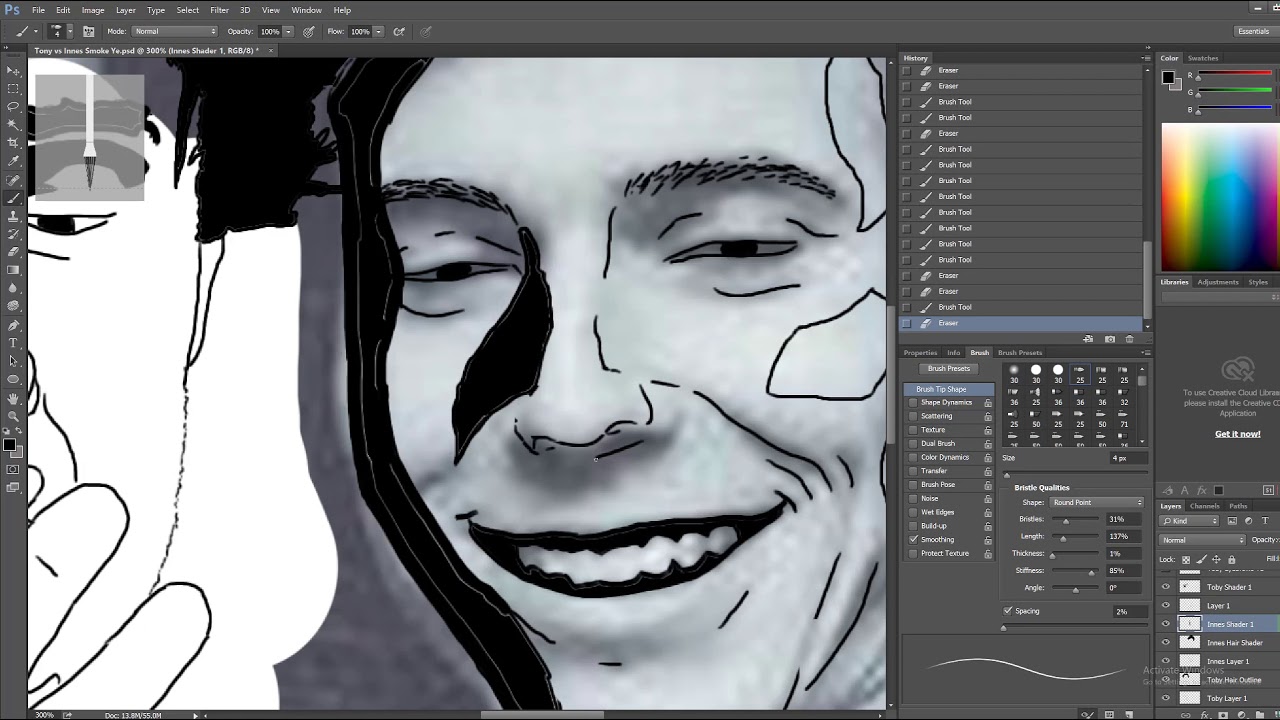This screenshot has height=720, width=1280.
Task: Click the Brush Presets button
Action: 948,368
